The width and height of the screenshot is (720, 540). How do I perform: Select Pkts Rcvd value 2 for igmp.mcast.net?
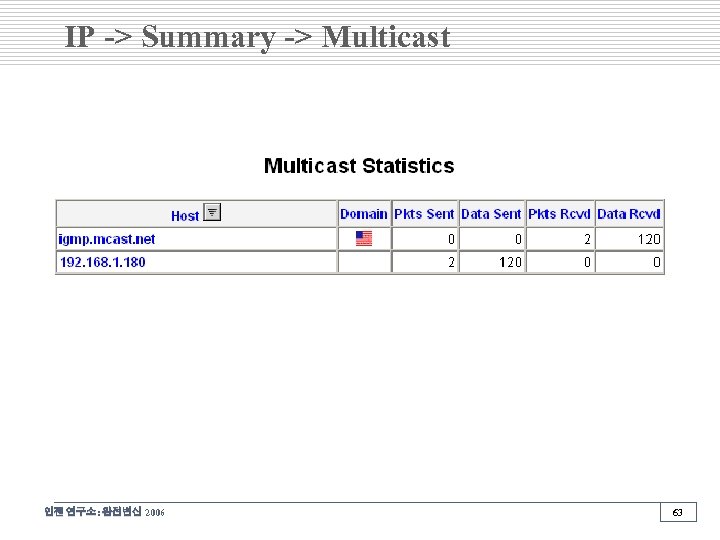587,239
